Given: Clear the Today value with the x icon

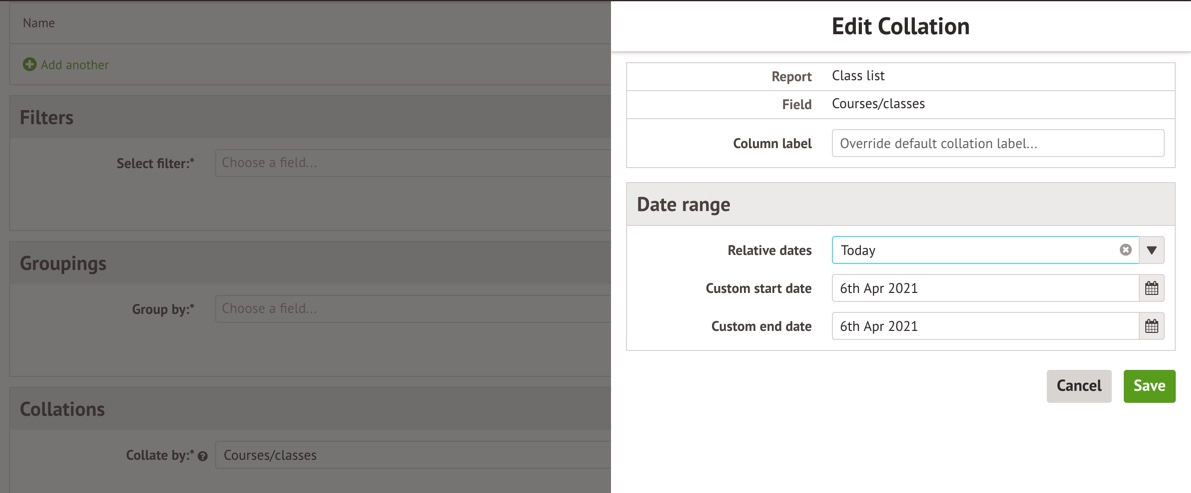Looking at the screenshot, I should pos(1125,250).
